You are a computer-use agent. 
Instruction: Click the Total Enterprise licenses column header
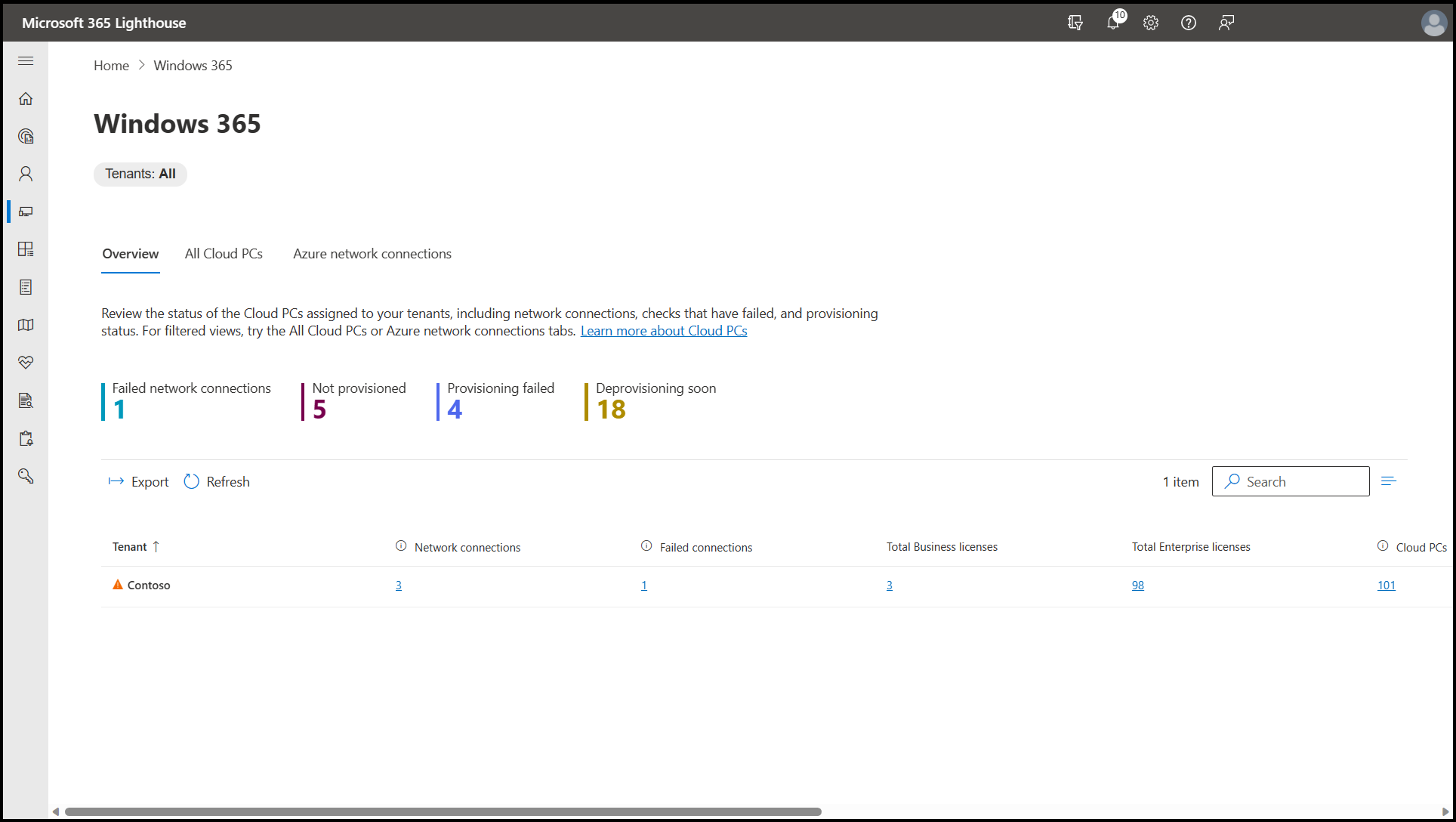[x=1191, y=547]
